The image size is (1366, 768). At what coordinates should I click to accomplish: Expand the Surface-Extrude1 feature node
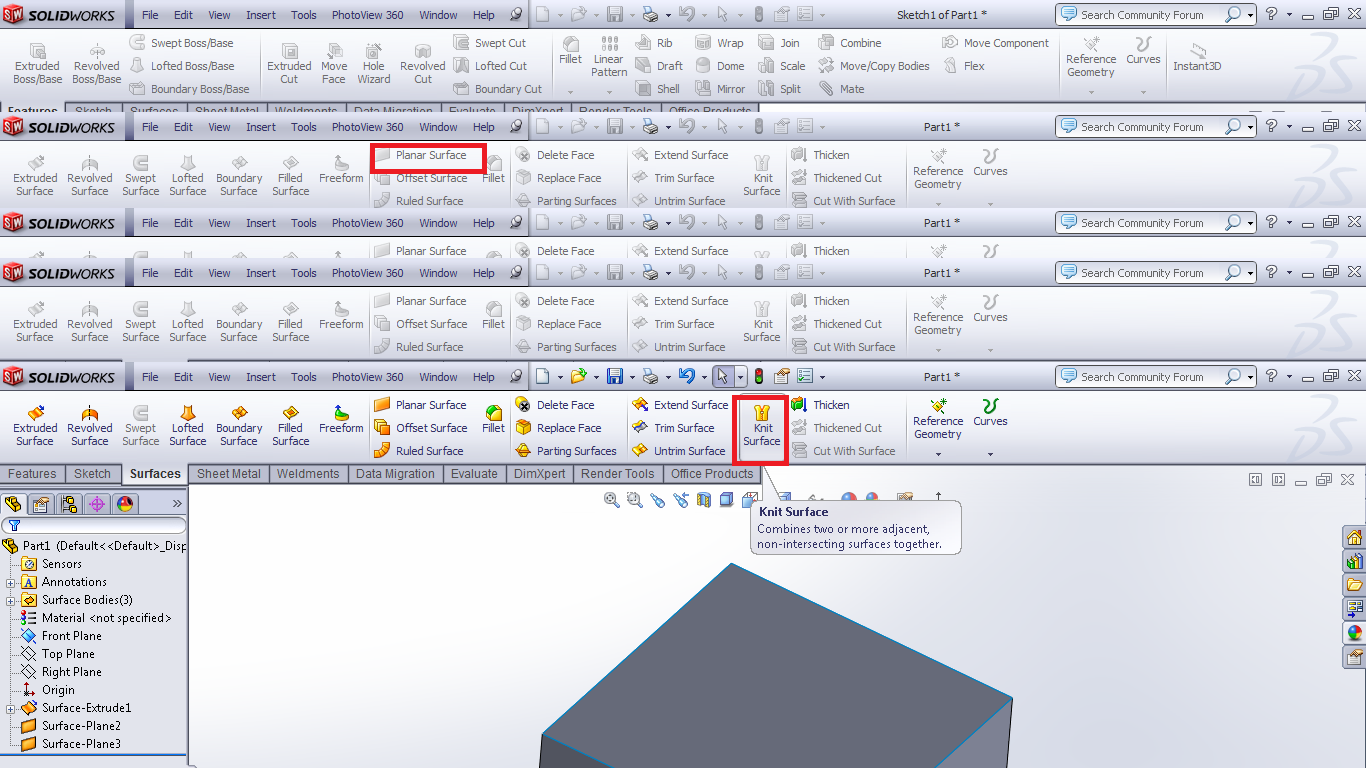[x=11, y=708]
